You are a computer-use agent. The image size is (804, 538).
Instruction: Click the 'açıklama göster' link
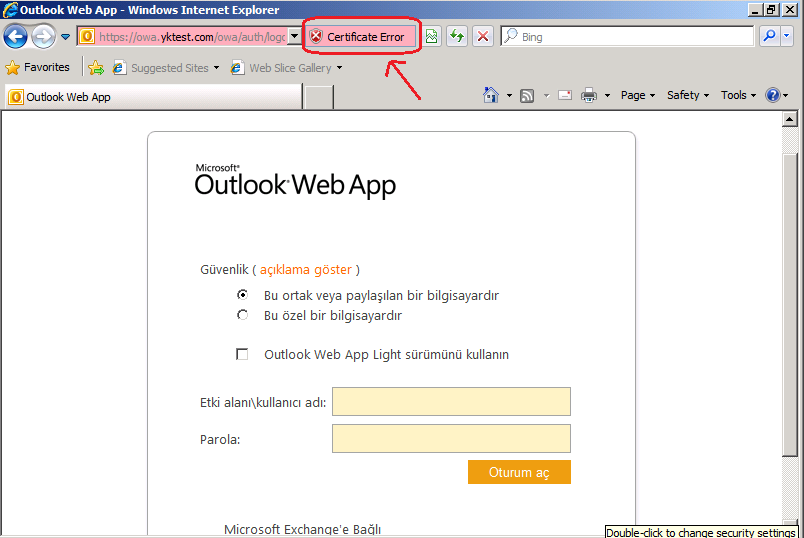pos(306,269)
